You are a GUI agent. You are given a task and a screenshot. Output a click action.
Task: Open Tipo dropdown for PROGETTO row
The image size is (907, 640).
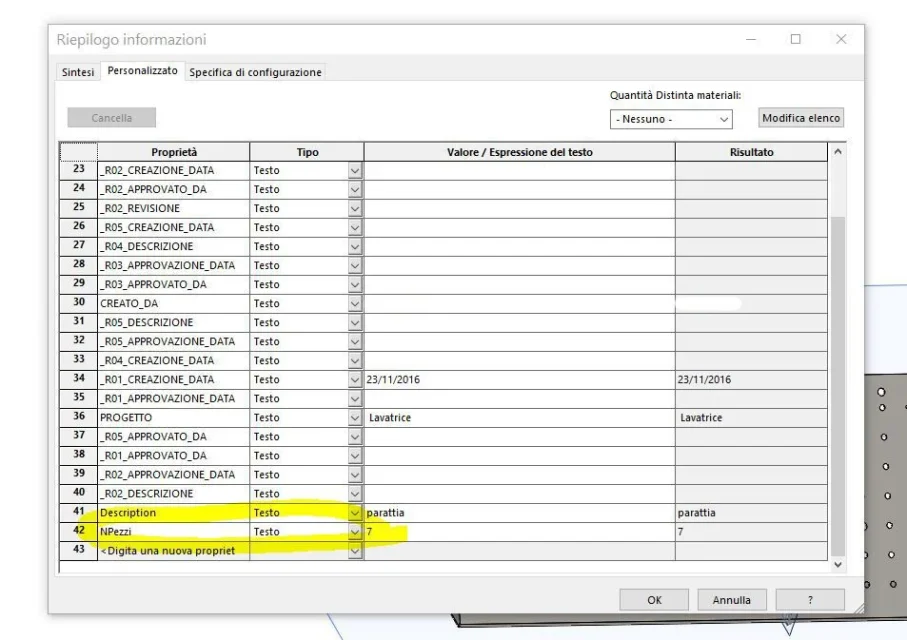click(354, 418)
